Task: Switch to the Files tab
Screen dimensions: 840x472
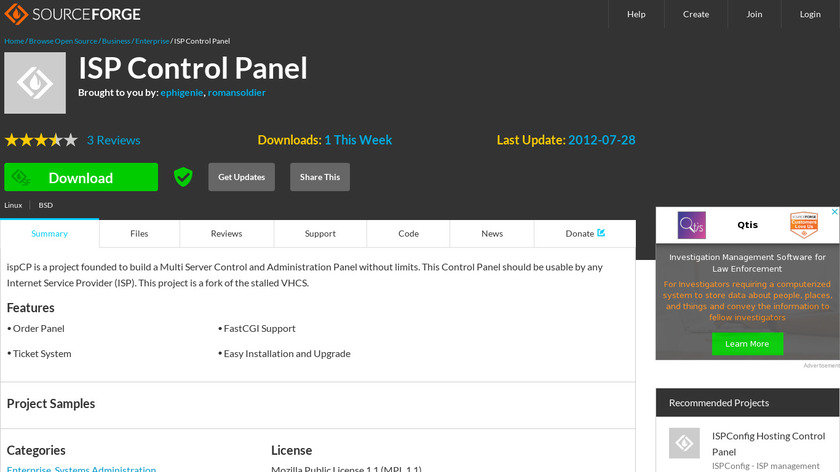Action: 139,234
